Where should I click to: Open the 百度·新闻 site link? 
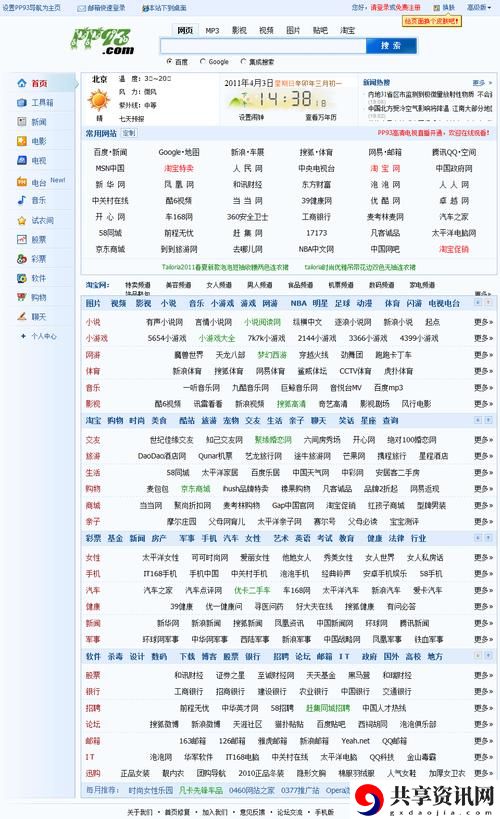click(x=110, y=153)
